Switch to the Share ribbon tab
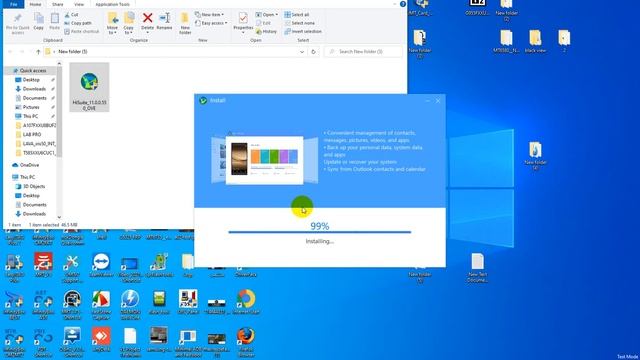640x360 pixels. [x=58, y=4]
